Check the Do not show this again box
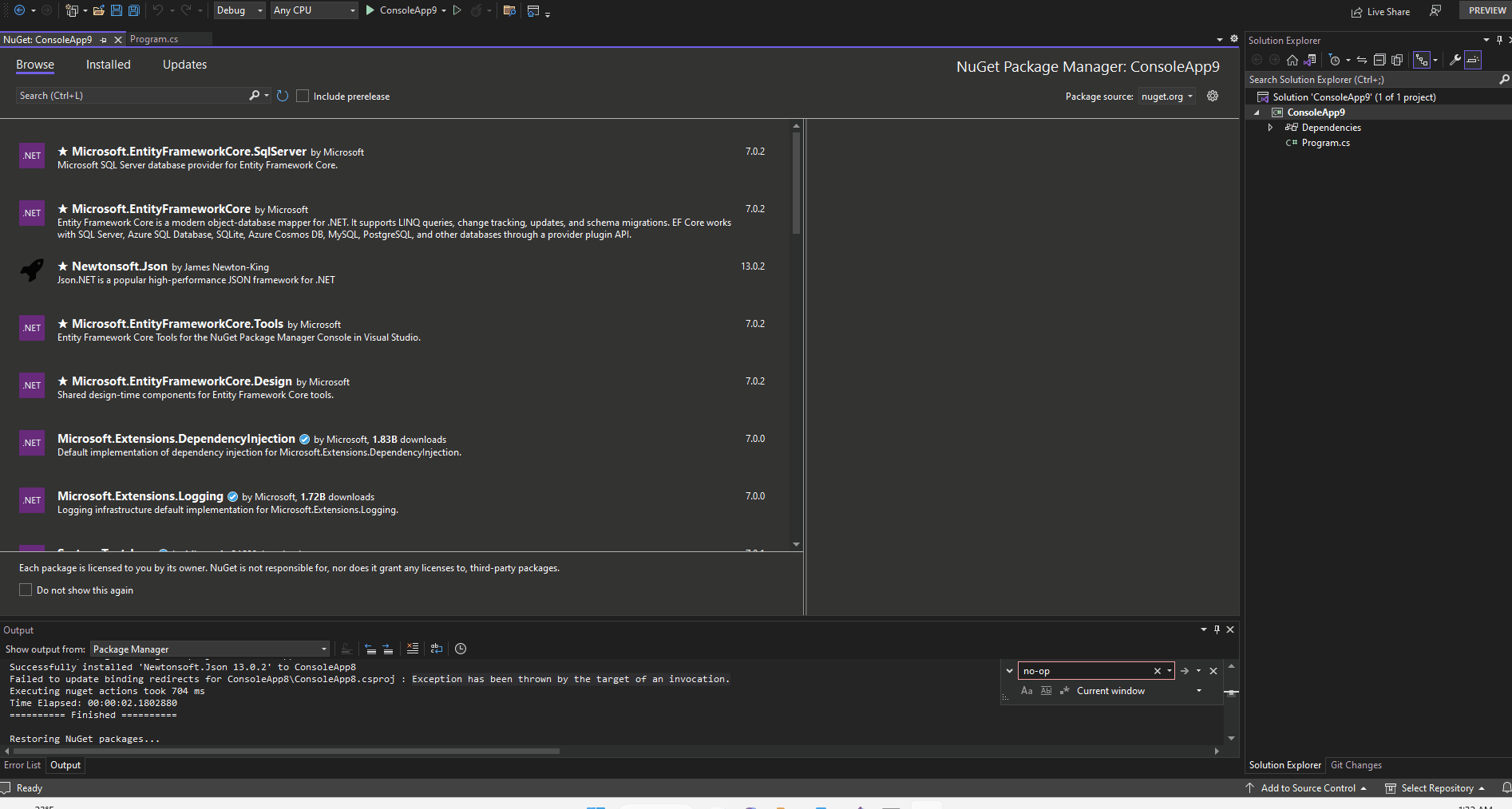 tap(26, 590)
